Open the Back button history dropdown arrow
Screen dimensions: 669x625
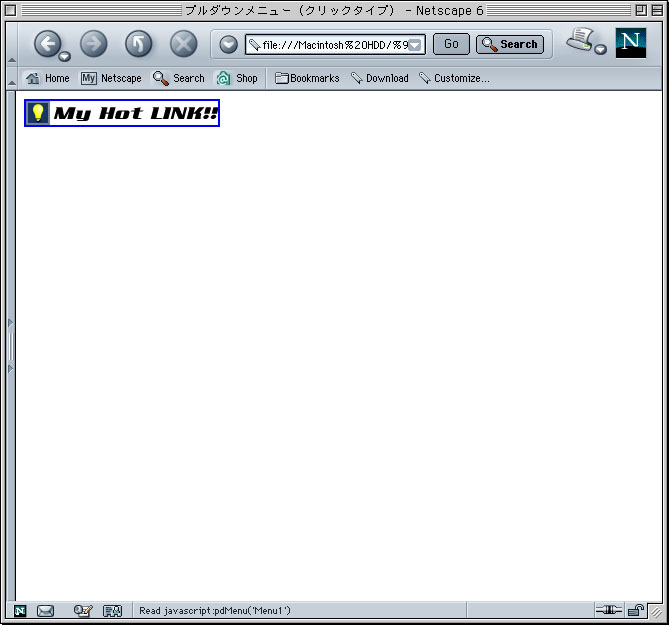coord(64,56)
